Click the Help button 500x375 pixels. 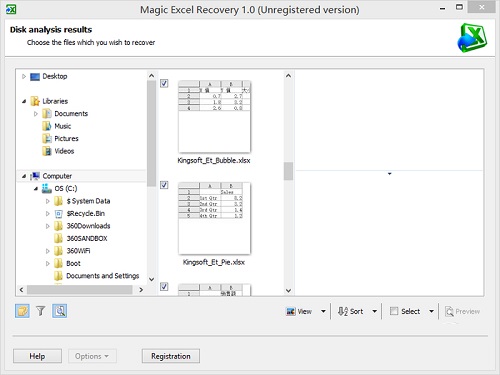(x=37, y=356)
